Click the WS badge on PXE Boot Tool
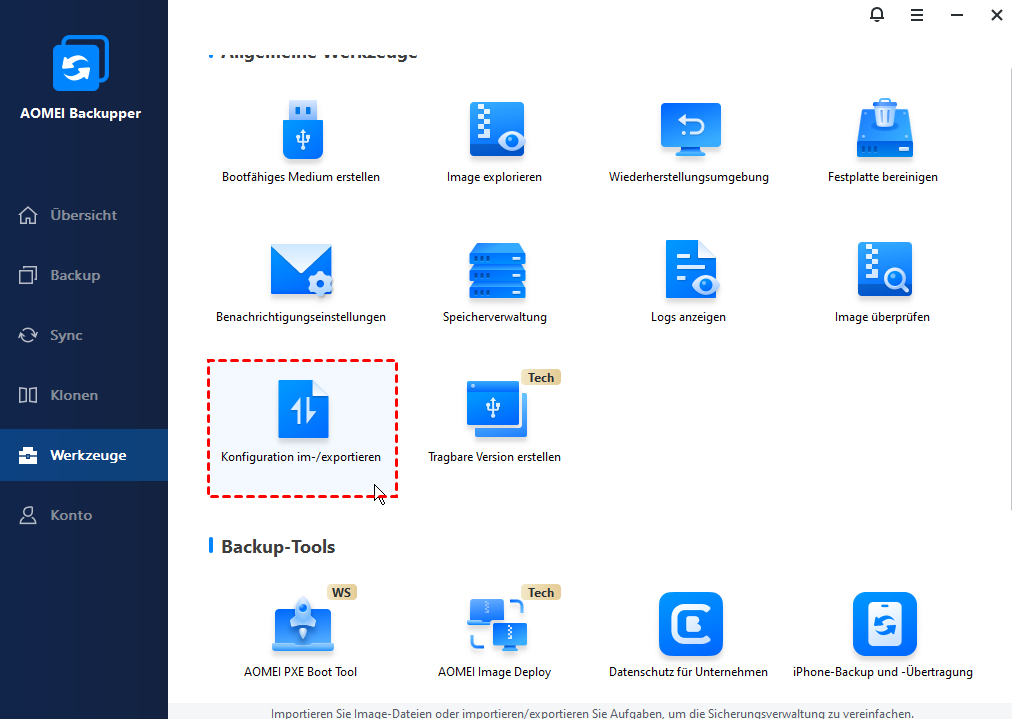 tap(341, 592)
